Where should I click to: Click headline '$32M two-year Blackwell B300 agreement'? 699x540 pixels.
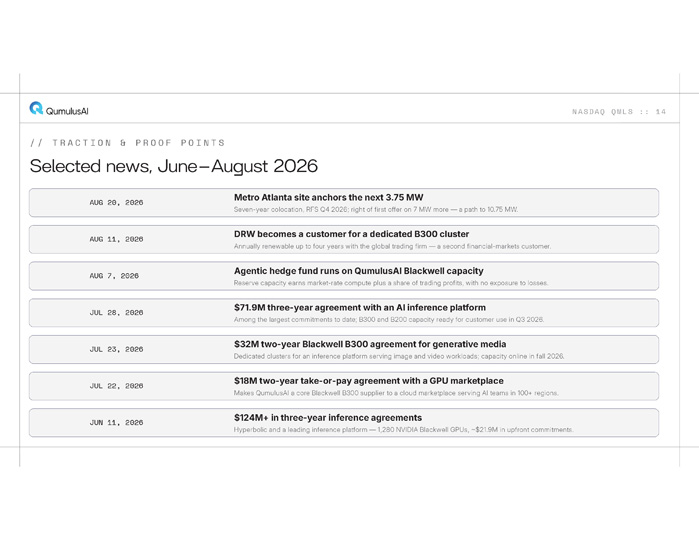370,344
